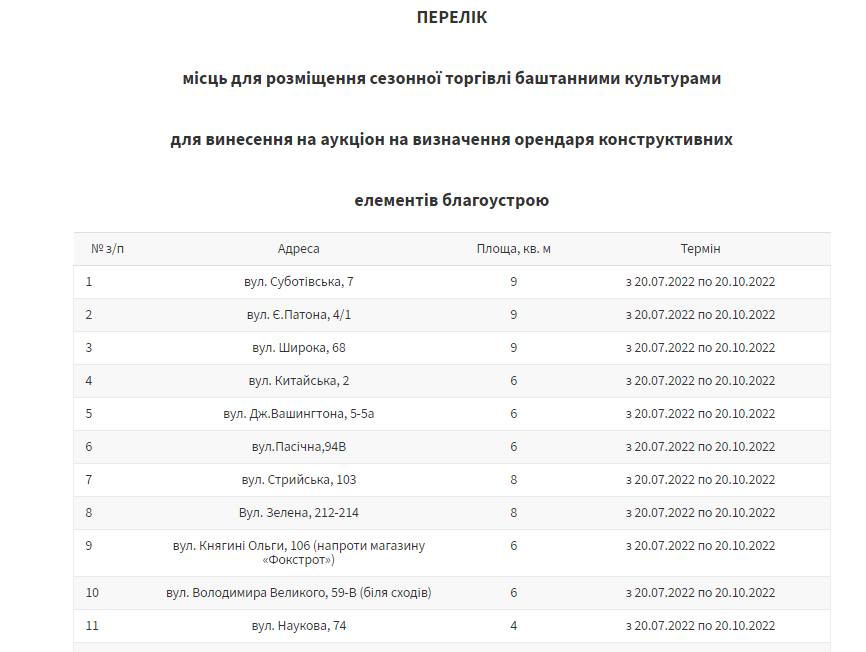Select address 'вул. Княгині Ольги, 106'
Viewport: 866px width, 652px height.
[x=241, y=545]
